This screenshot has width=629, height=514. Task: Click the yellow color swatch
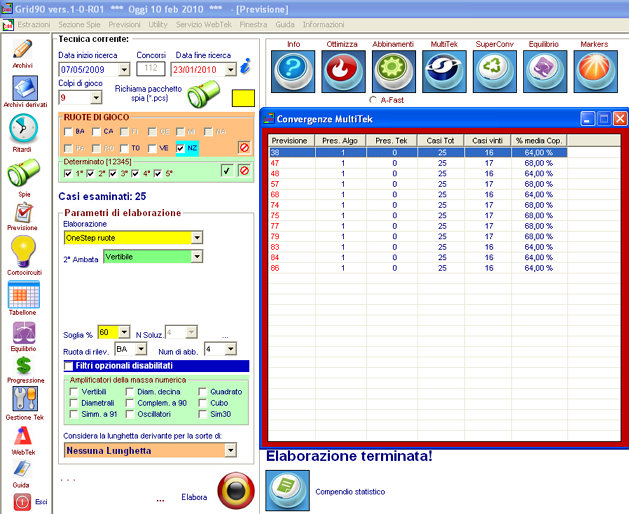click(243, 98)
